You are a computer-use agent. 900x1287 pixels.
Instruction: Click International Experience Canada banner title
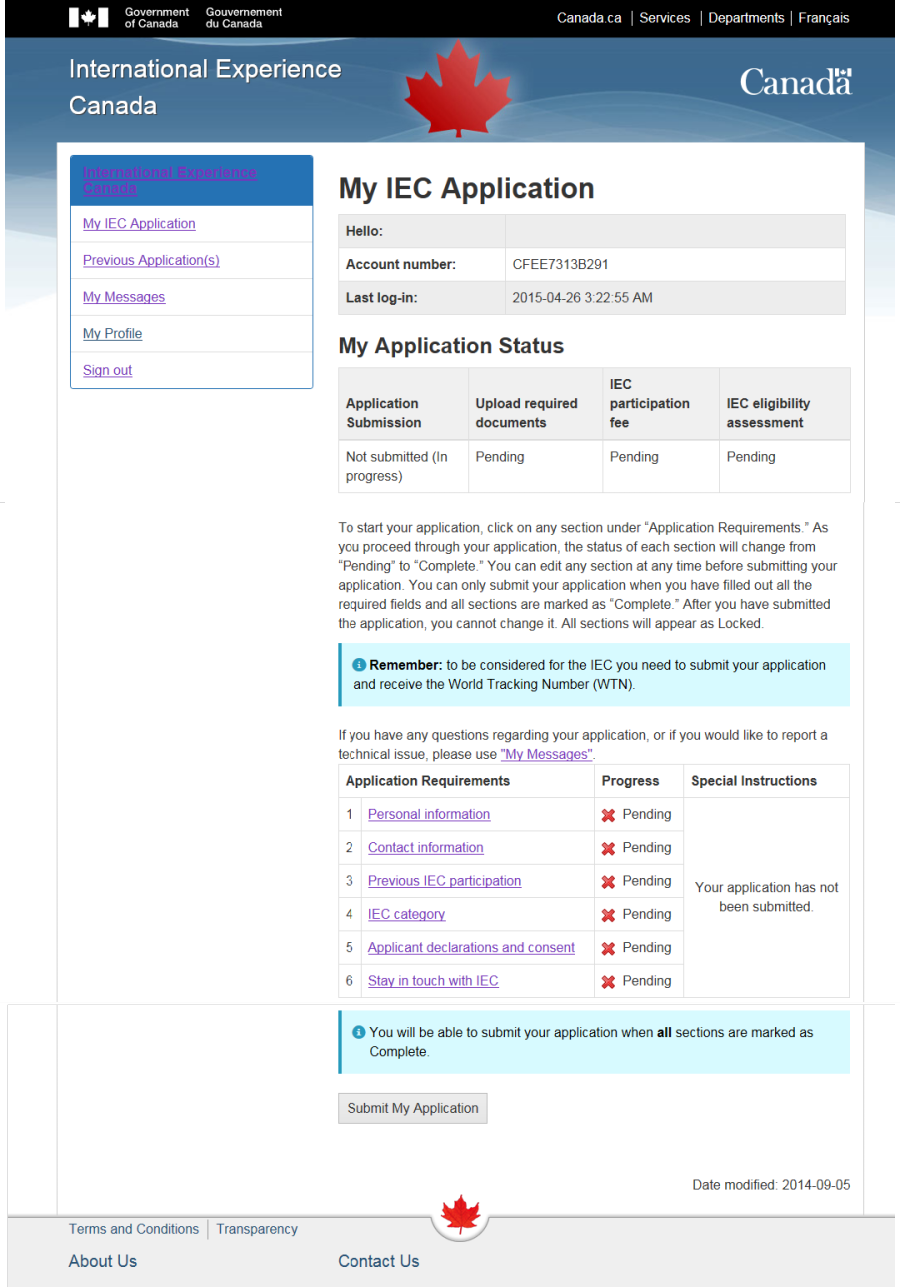(x=205, y=87)
